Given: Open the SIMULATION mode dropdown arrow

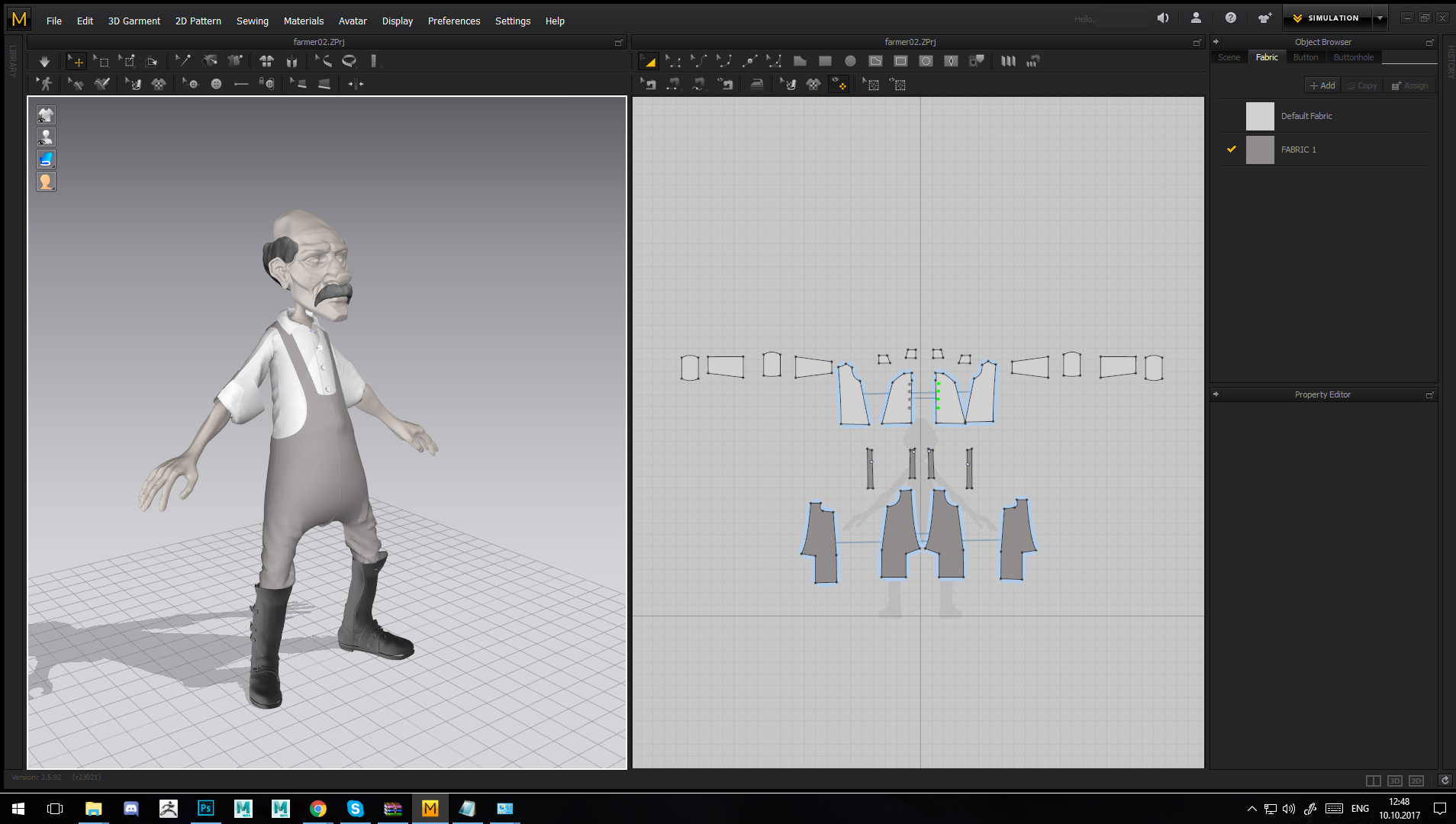Looking at the screenshot, I should [x=1380, y=18].
